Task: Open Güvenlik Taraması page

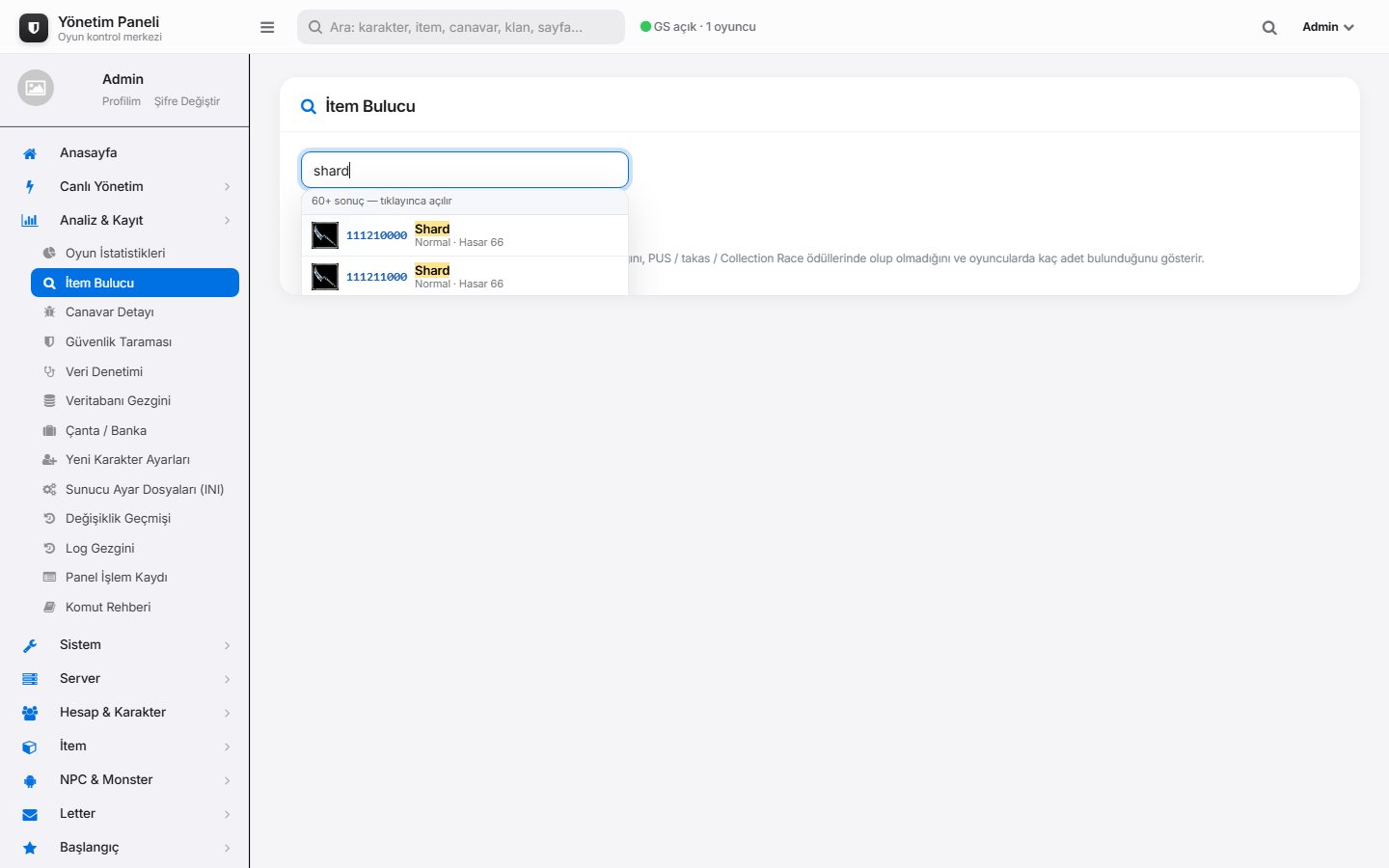Action: pyautogui.click(x=135, y=341)
